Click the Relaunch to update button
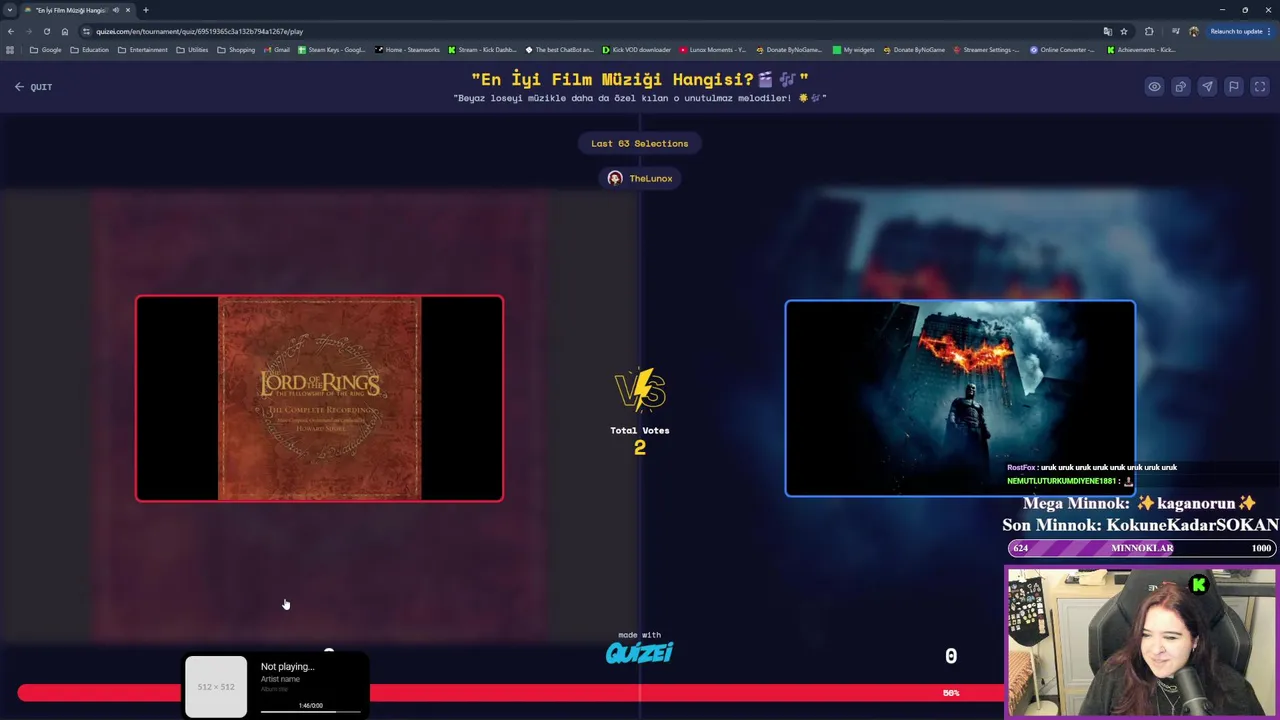1280x720 pixels. tap(1236, 31)
